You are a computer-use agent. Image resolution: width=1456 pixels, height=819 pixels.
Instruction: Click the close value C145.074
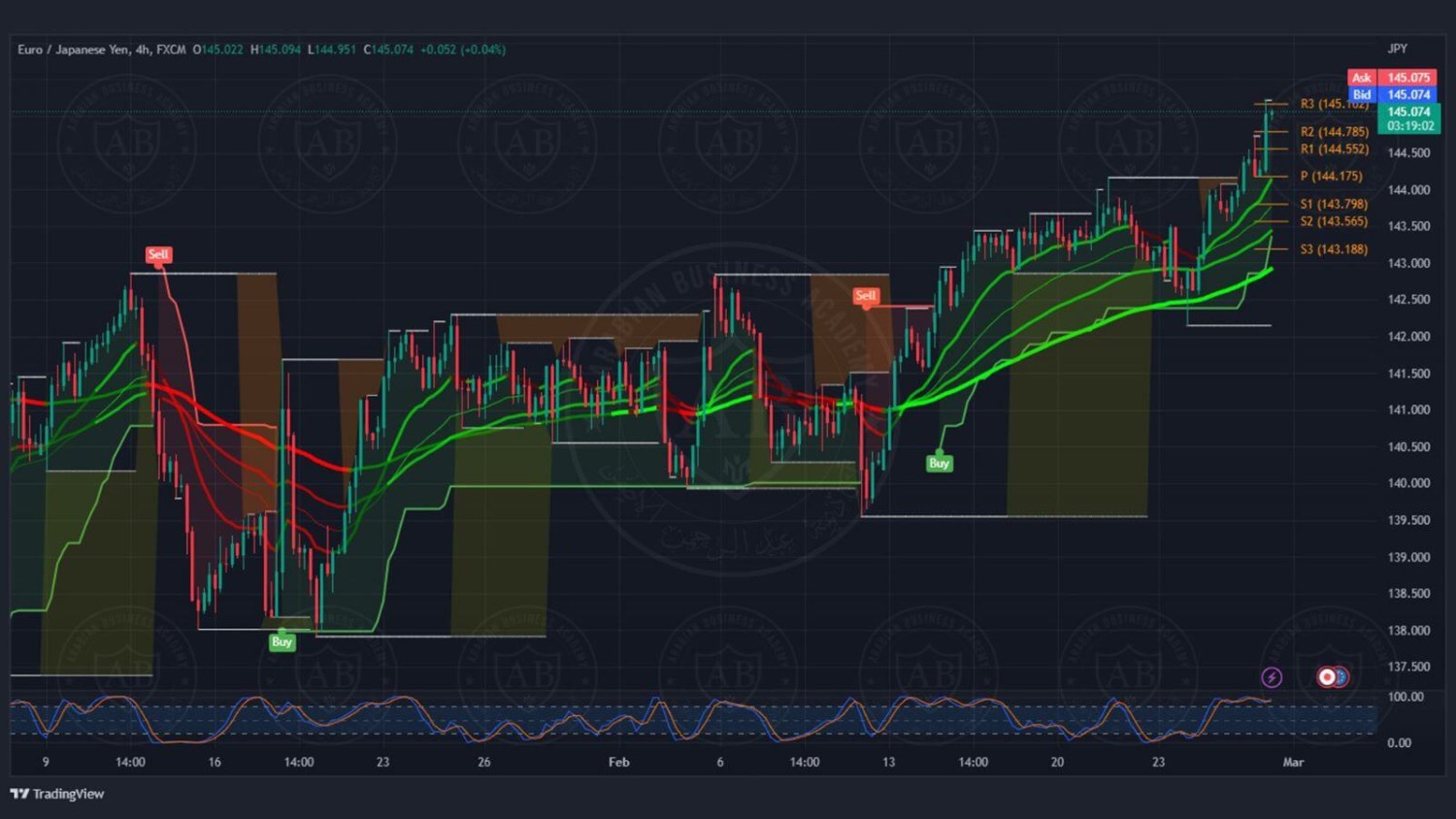pyautogui.click(x=388, y=49)
